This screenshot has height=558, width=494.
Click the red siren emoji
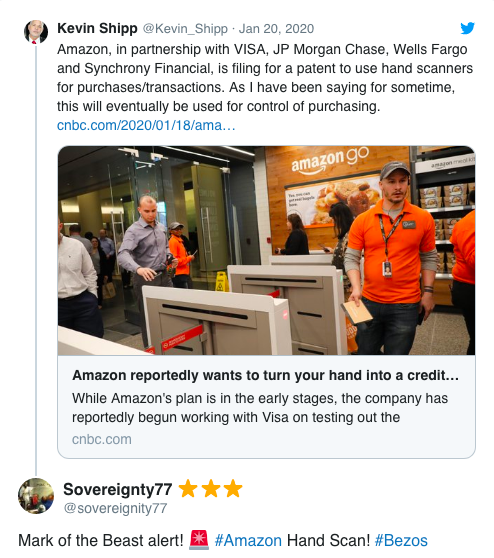(x=199, y=539)
